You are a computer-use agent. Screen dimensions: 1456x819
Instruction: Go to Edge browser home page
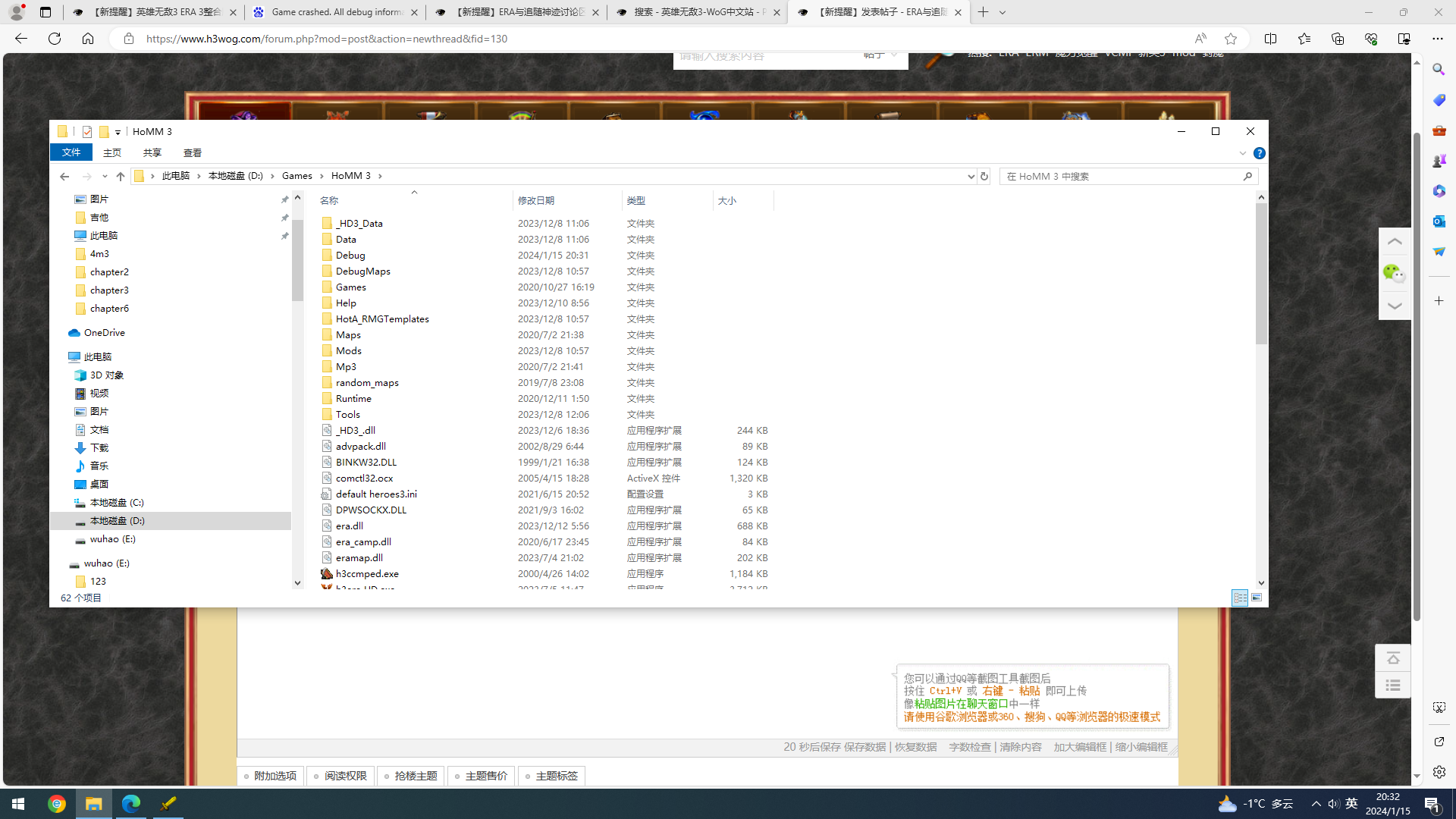click(88, 39)
